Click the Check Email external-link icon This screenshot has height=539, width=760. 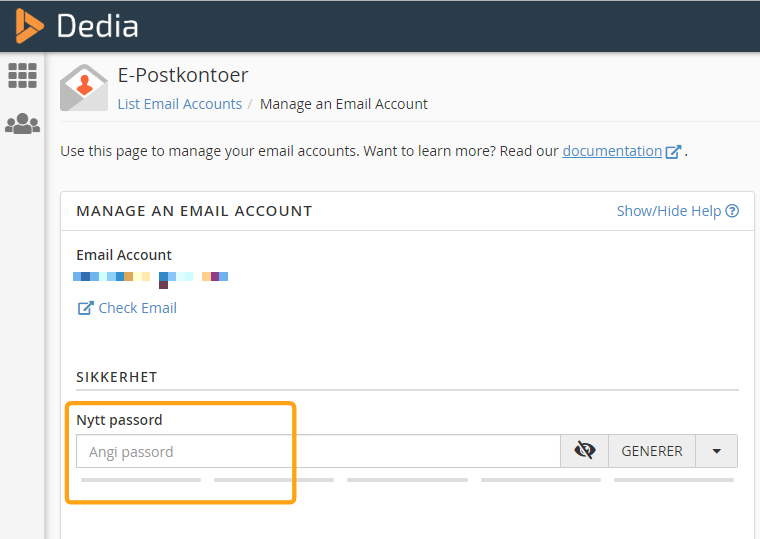tap(85, 308)
